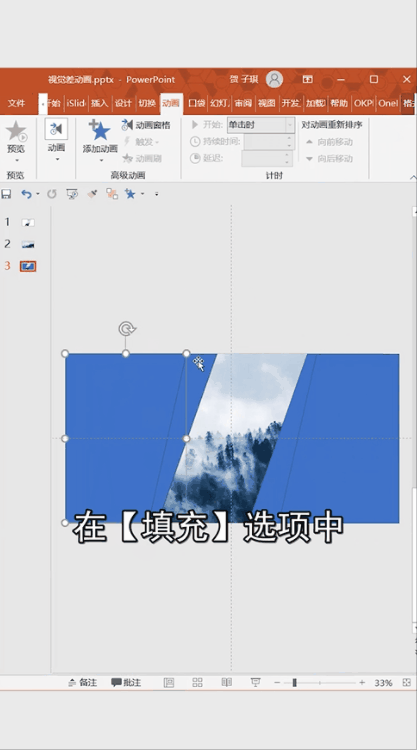
Task: Switch to the 设计 design tab
Action: click(x=123, y=103)
